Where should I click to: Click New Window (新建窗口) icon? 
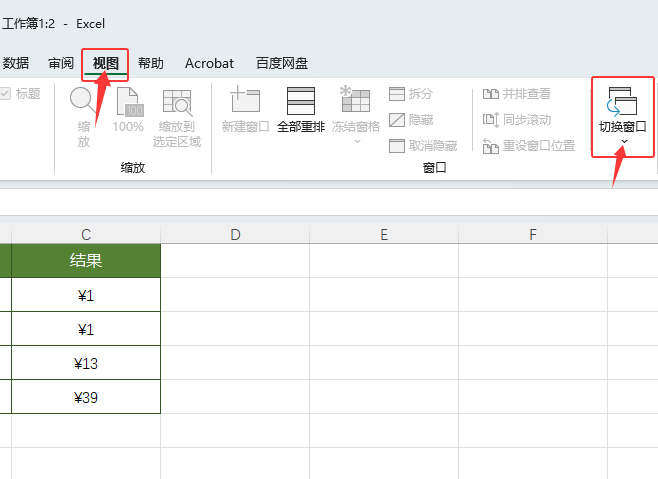pyautogui.click(x=245, y=99)
